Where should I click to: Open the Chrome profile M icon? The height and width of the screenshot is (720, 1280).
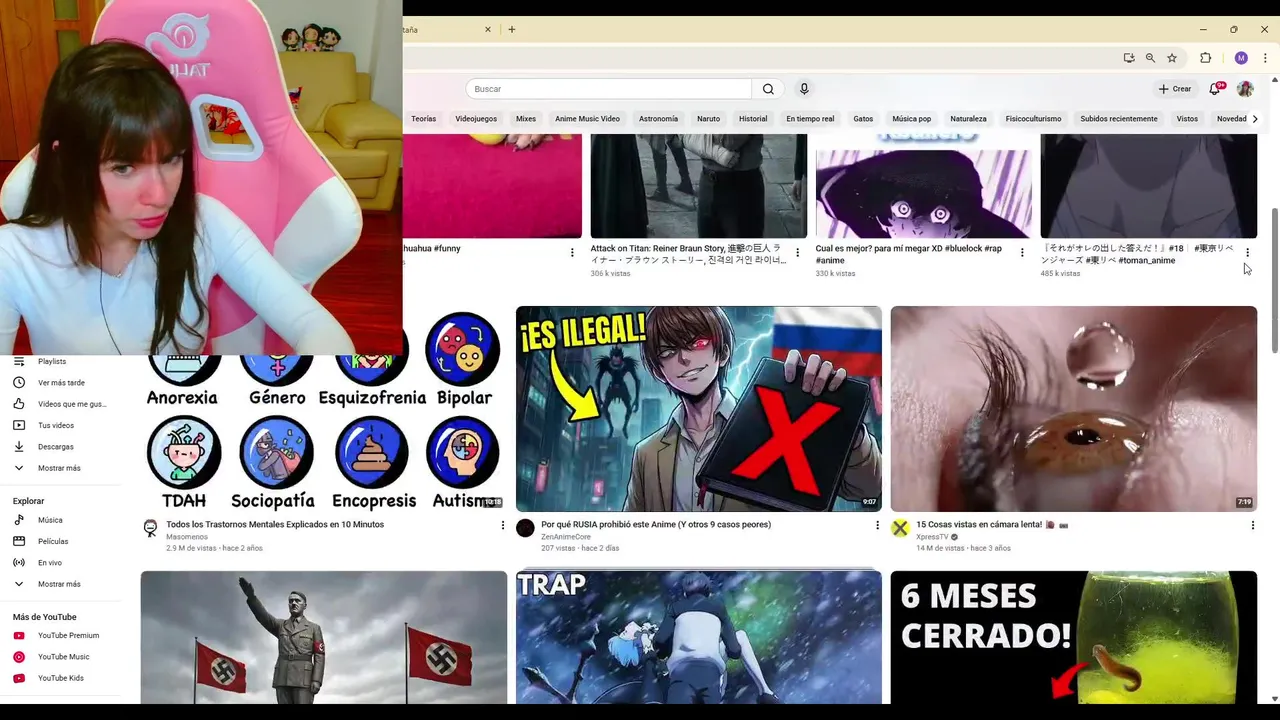click(x=1241, y=58)
